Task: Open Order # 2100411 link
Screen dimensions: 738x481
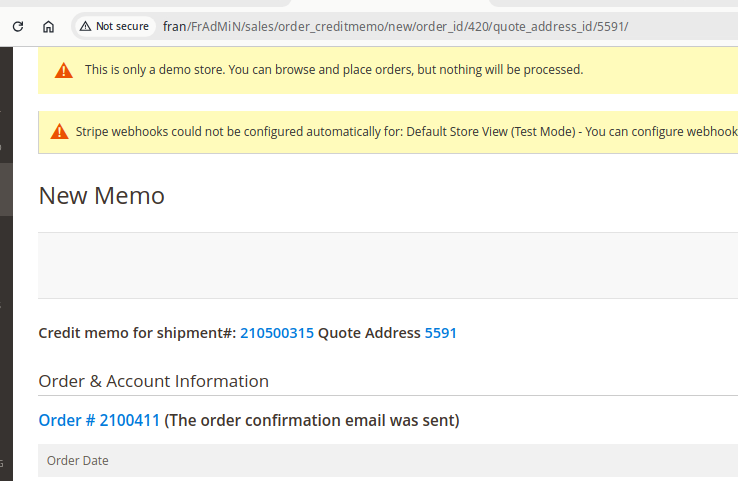Action: point(99,421)
